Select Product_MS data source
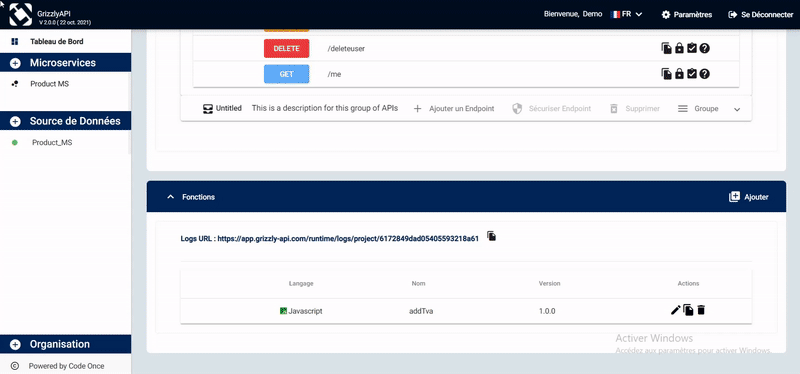This screenshot has width=800, height=374. [x=52, y=143]
